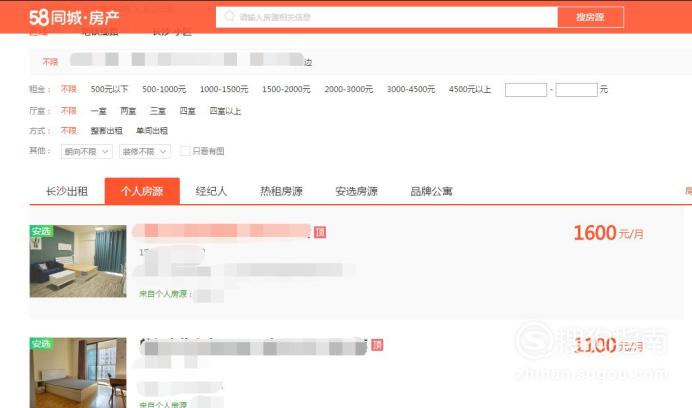Filter rent by 4500元以上
This screenshot has width=692, height=408.
(470, 89)
